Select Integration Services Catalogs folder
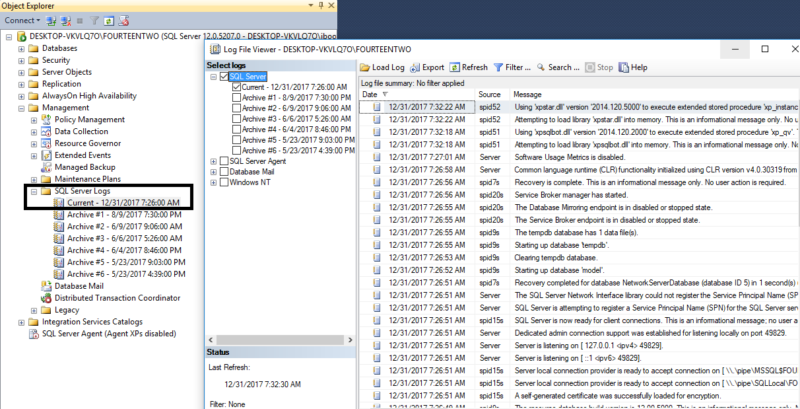Image resolution: width=800 pixels, height=409 pixels. coord(92,322)
